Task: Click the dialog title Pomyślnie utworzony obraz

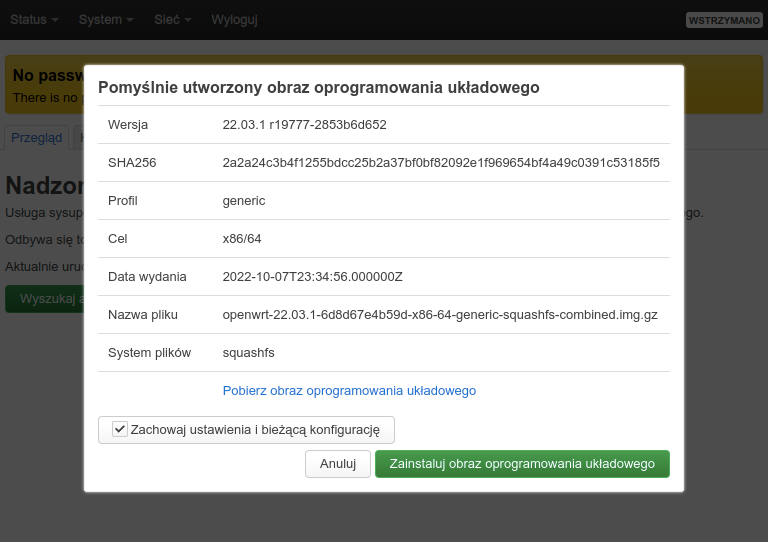Action: click(x=319, y=87)
